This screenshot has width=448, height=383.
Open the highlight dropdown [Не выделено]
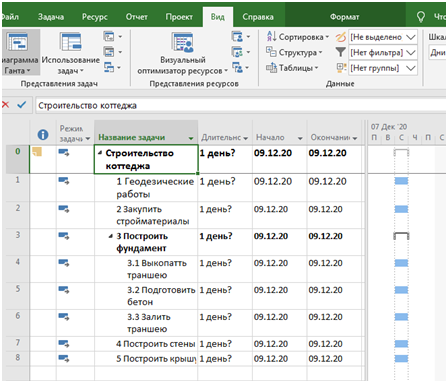[x=411, y=37]
